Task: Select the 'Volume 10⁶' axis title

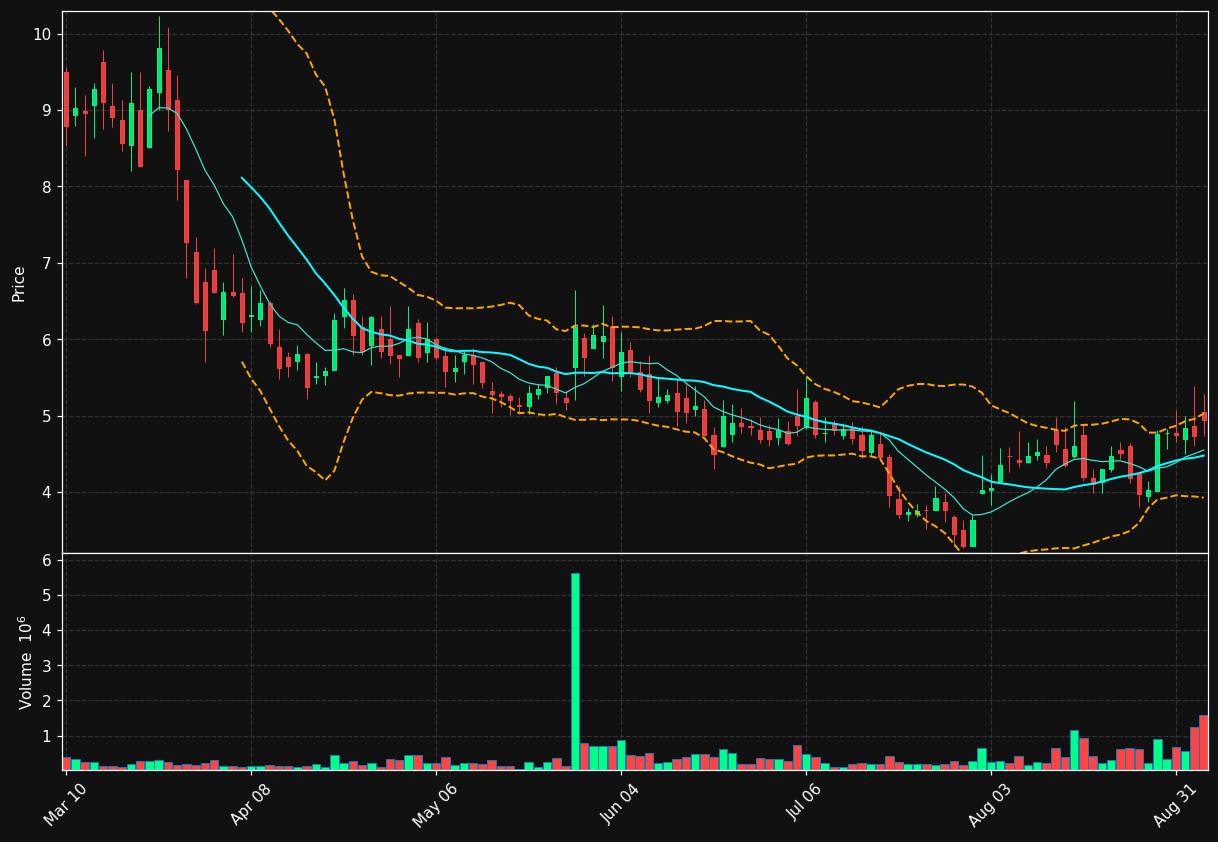Action: (25, 662)
